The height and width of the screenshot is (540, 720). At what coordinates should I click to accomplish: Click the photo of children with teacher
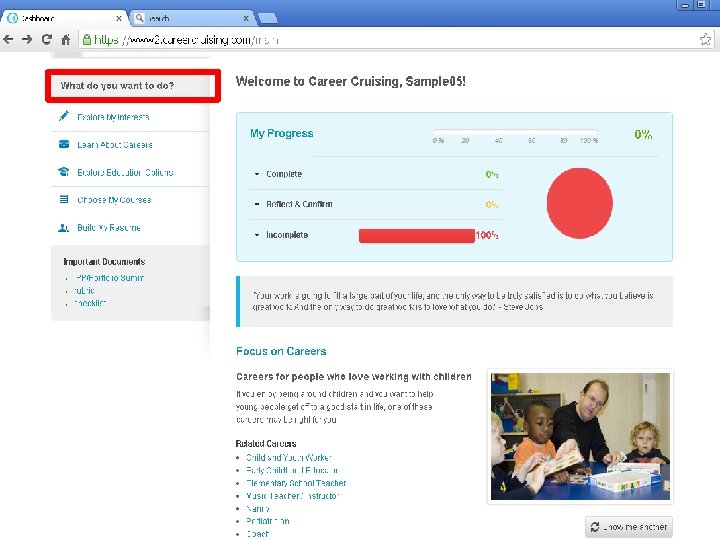point(580,436)
